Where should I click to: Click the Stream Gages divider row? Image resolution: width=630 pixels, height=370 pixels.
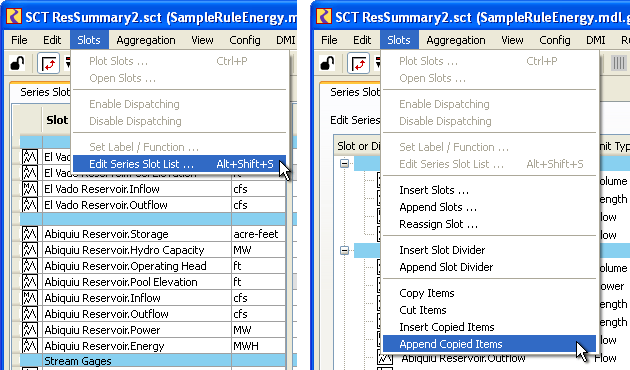click(153, 361)
